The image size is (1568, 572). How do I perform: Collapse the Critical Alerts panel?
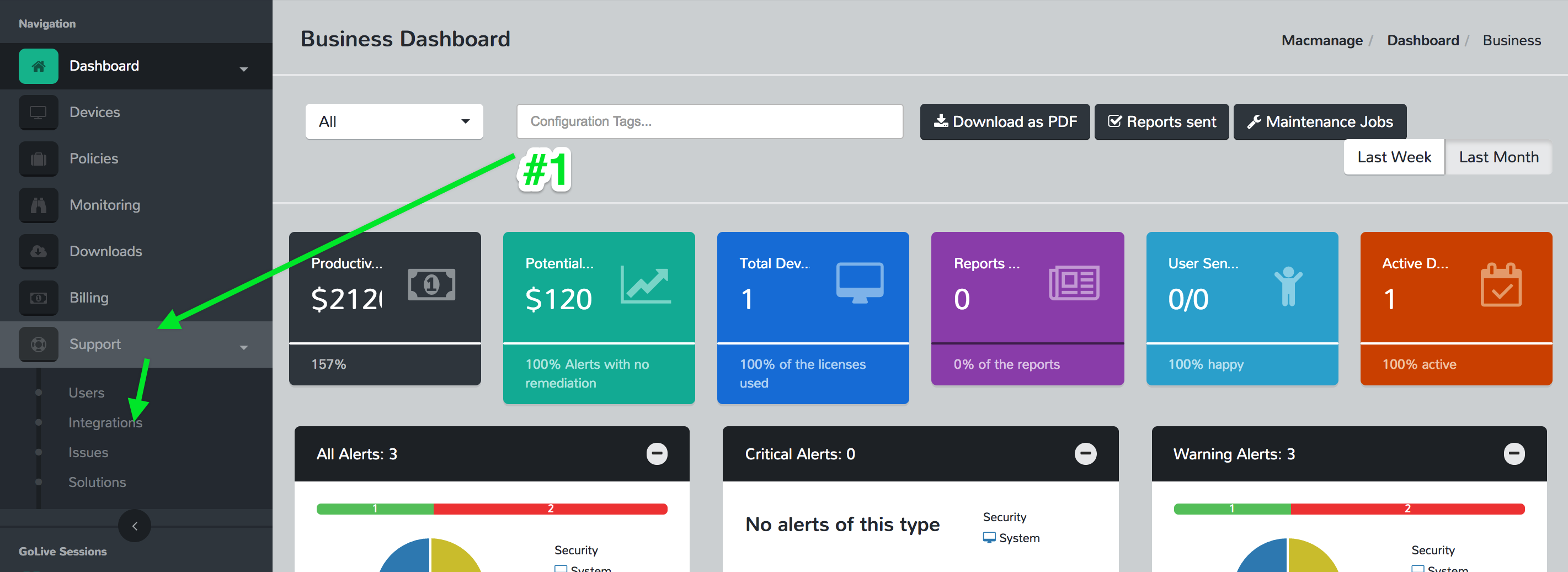(1085, 453)
